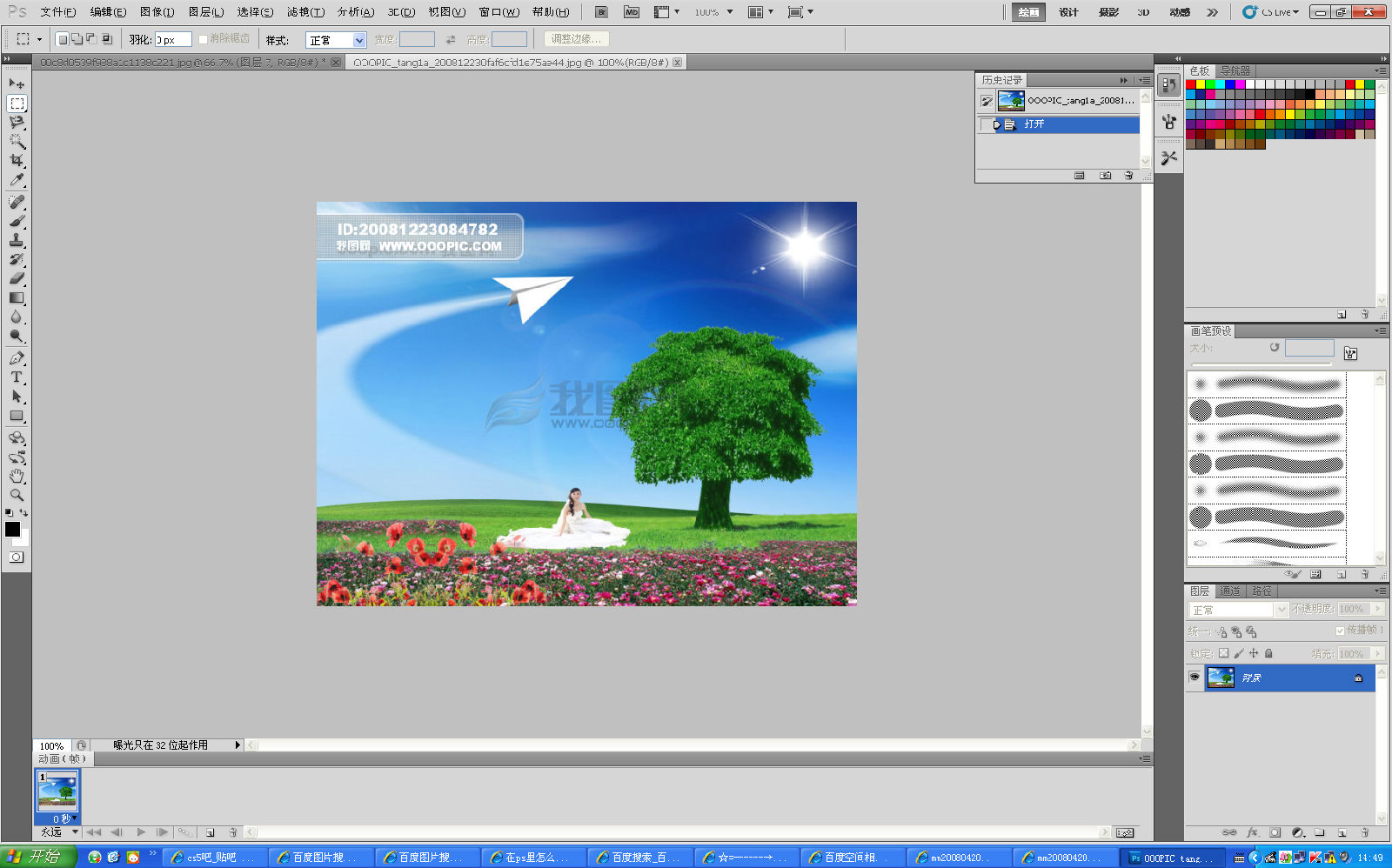The image size is (1392, 868).
Task: Select the Pen tool
Action: point(17,358)
